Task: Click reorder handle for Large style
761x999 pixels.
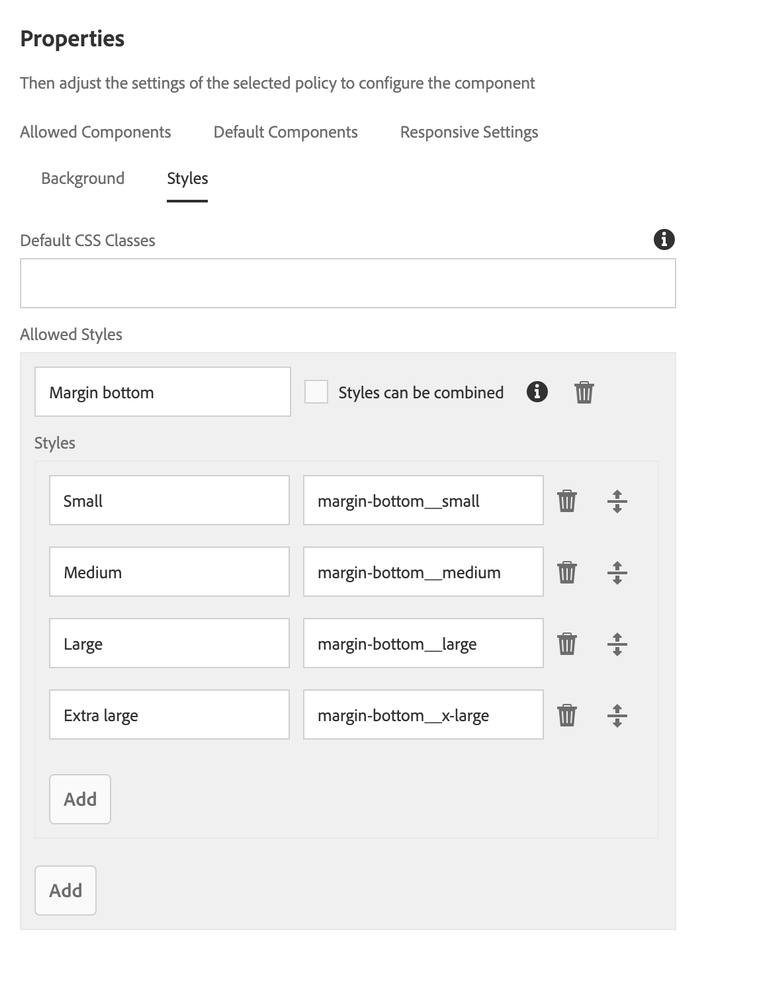Action: coord(617,644)
